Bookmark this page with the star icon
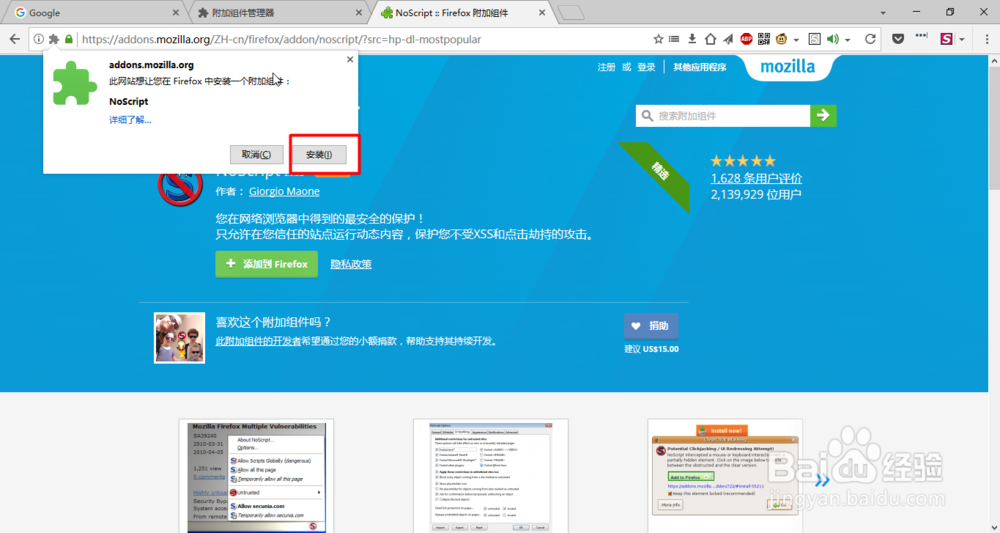1000x533 pixels. click(658, 40)
